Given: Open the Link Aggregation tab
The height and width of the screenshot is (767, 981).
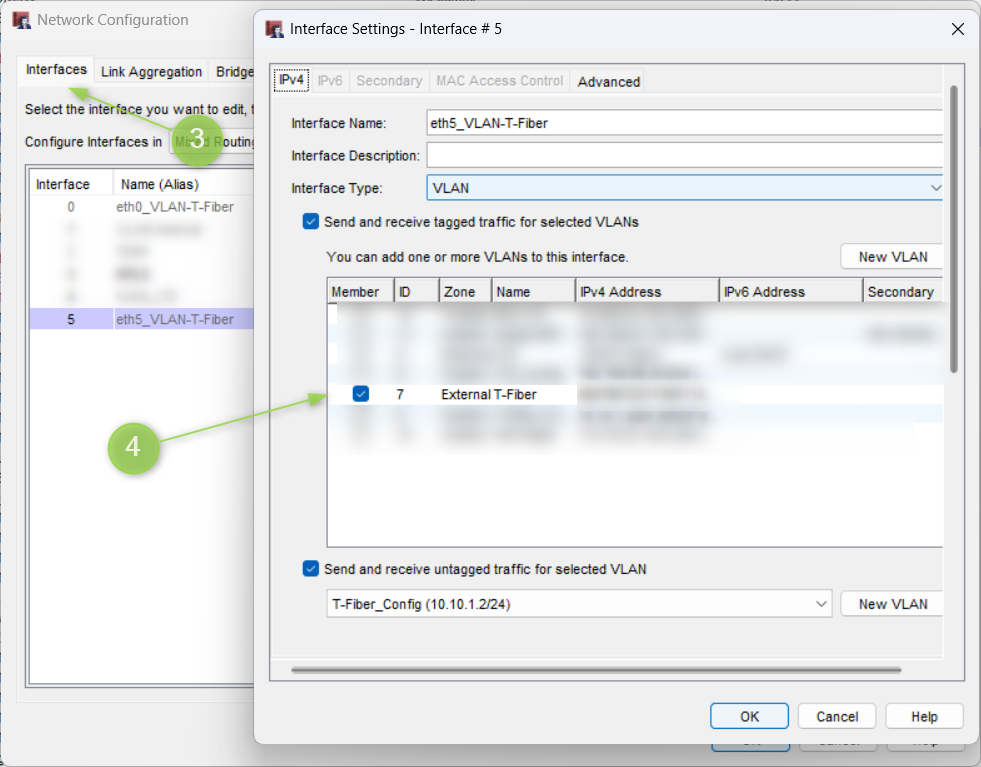Looking at the screenshot, I should tap(151, 72).
